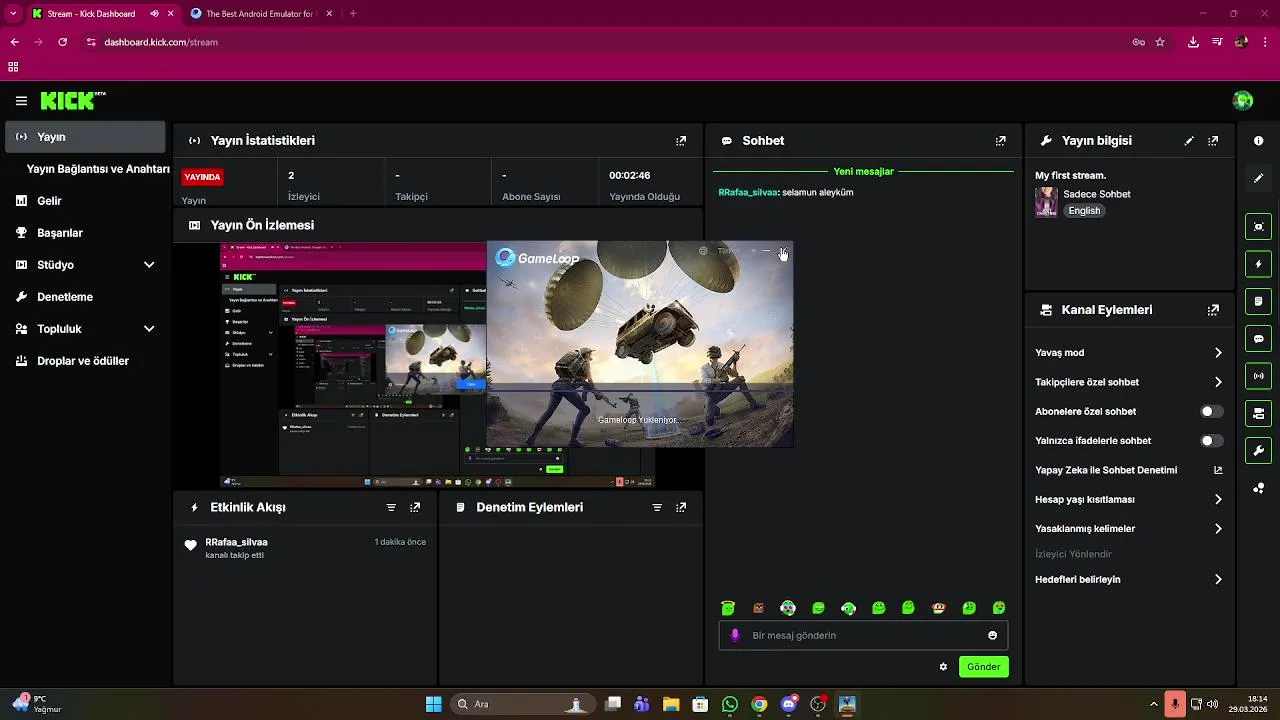This screenshot has height=720, width=1280.
Task: Click the stream preview video thumbnail
Action: 438,365
